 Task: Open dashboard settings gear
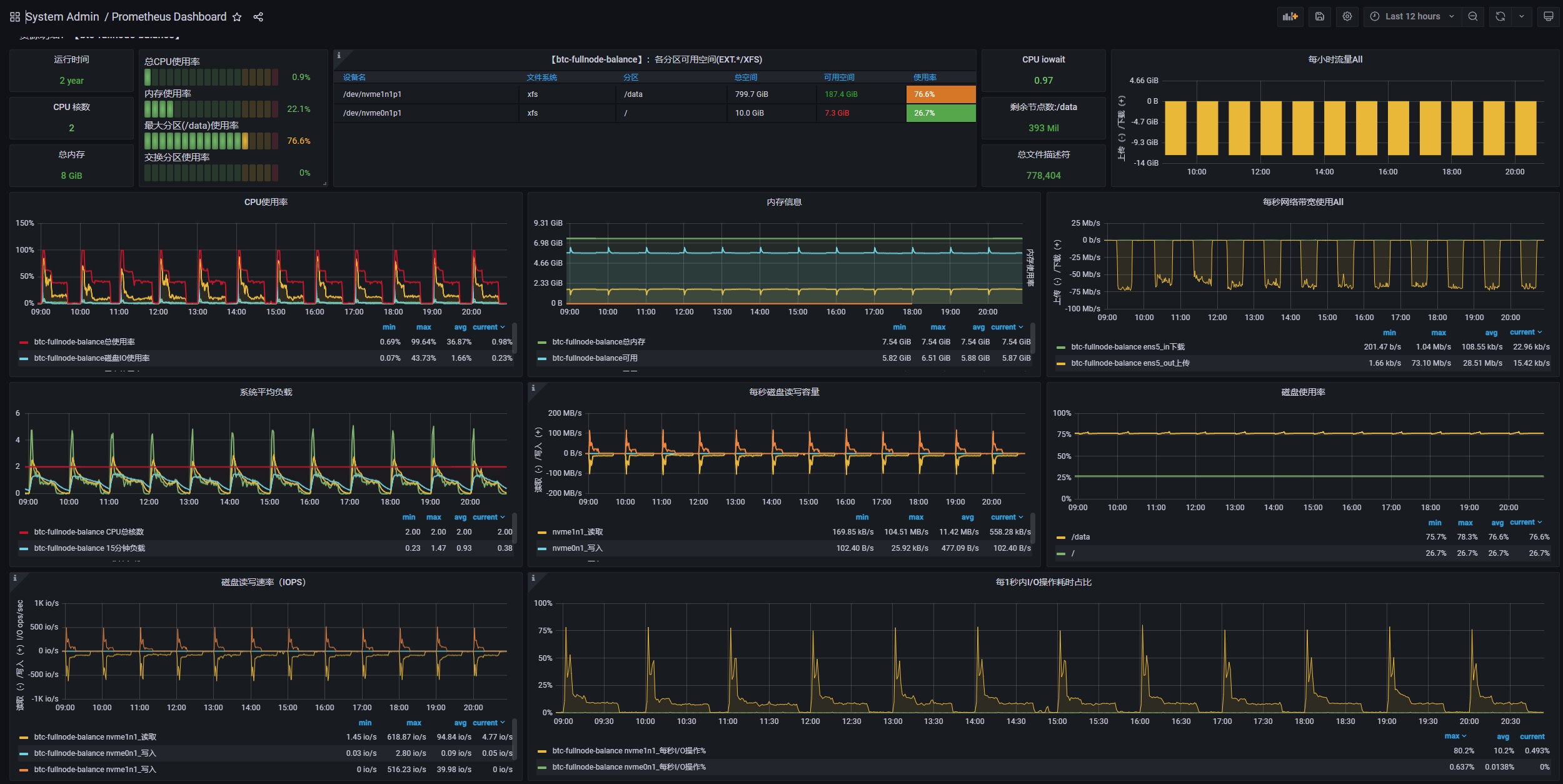click(x=1347, y=17)
